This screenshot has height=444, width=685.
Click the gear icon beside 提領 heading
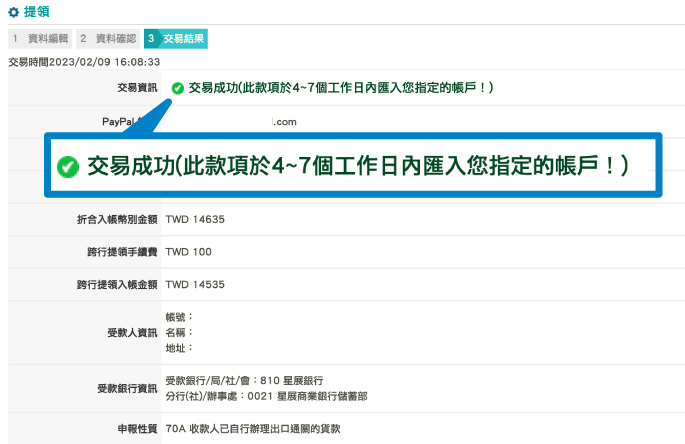pyautogui.click(x=13, y=12)
